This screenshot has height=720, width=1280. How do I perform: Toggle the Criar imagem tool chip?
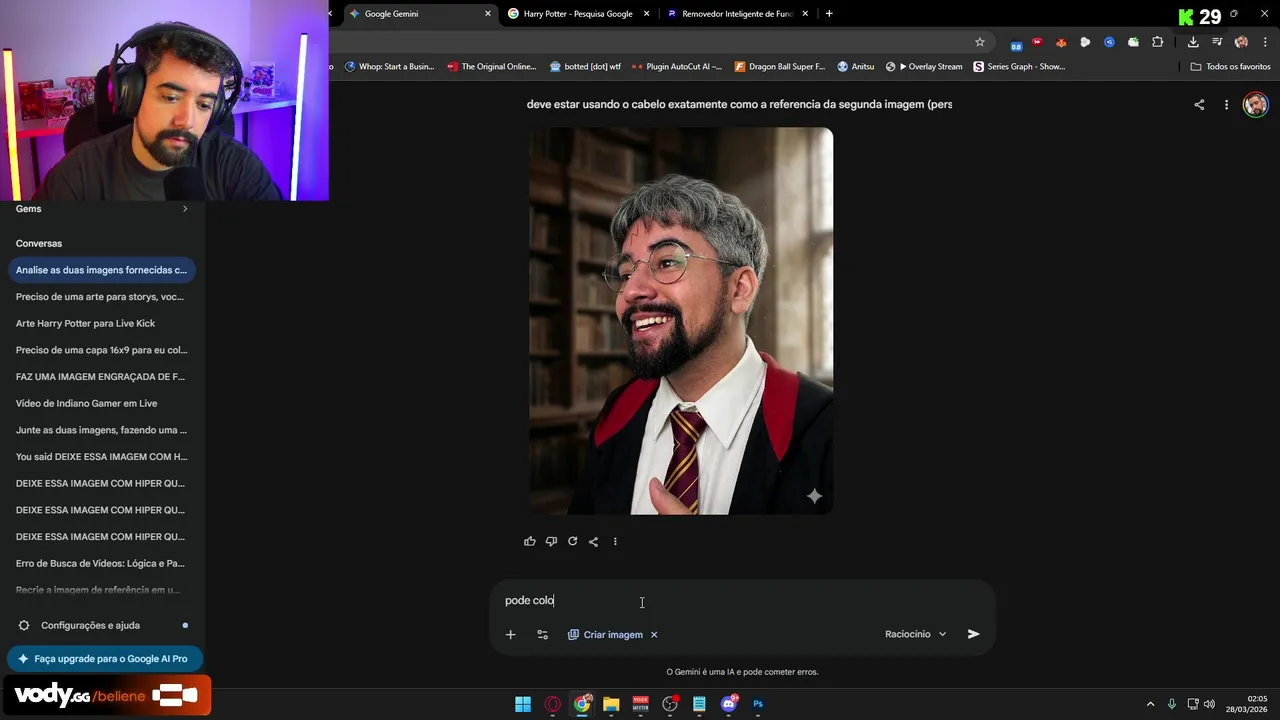[x=605, y=634]
